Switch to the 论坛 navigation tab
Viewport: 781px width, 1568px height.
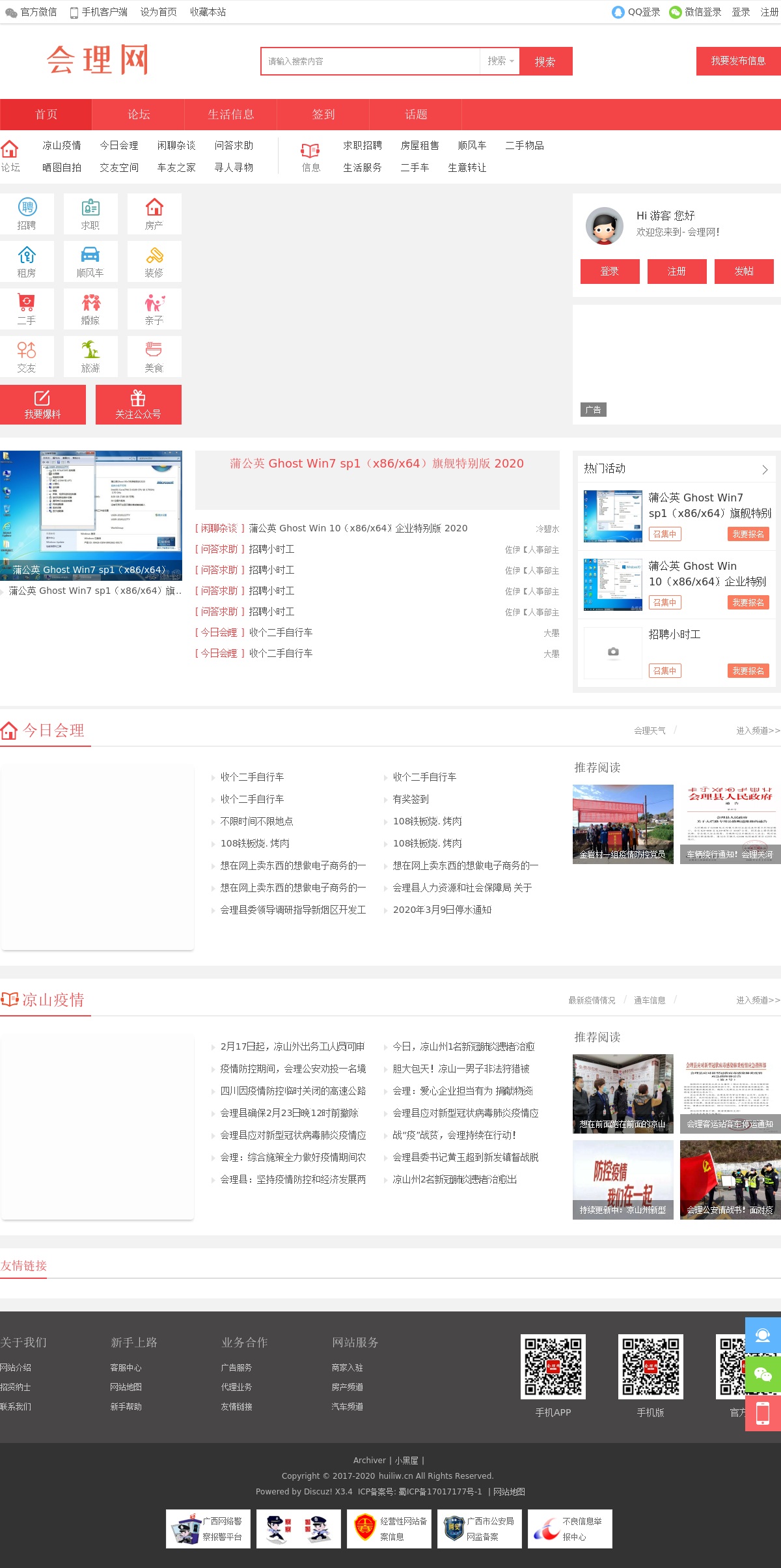(x=139, y=115)
